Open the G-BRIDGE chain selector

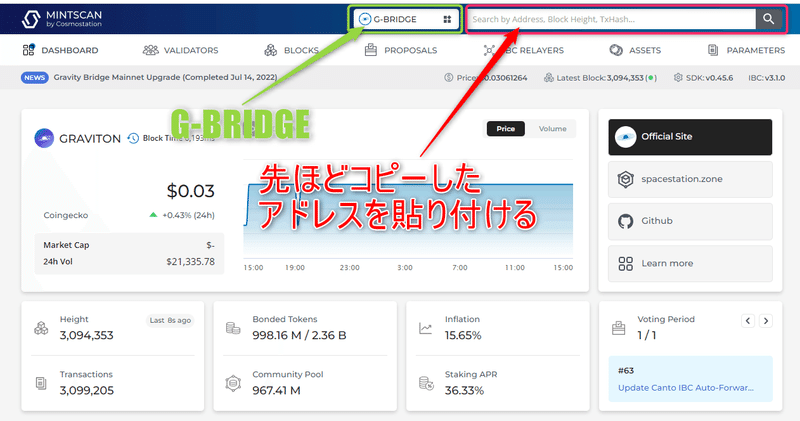[x=406, y=19]
